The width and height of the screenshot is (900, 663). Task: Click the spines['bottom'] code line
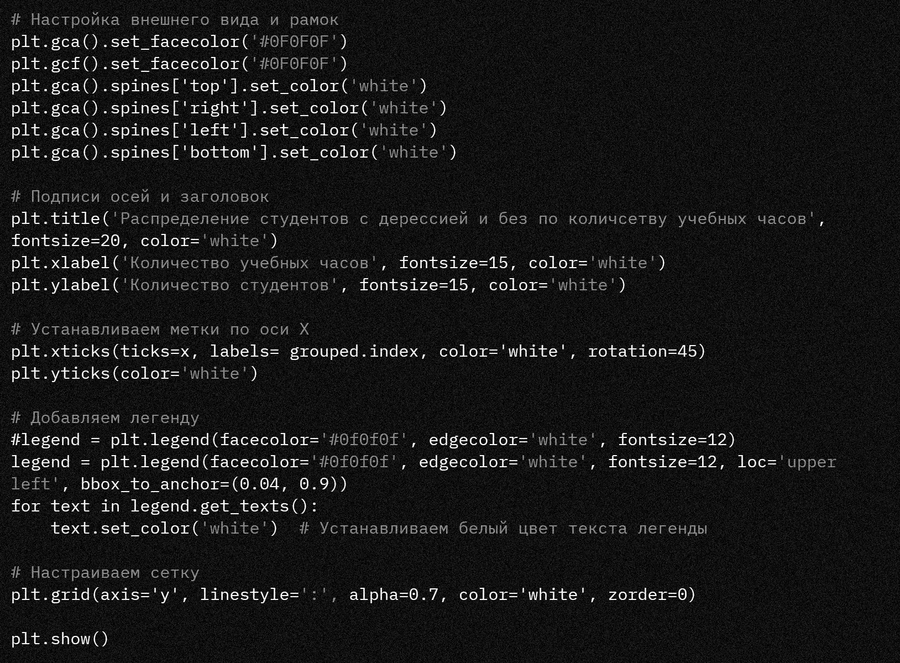pos(234,152)
